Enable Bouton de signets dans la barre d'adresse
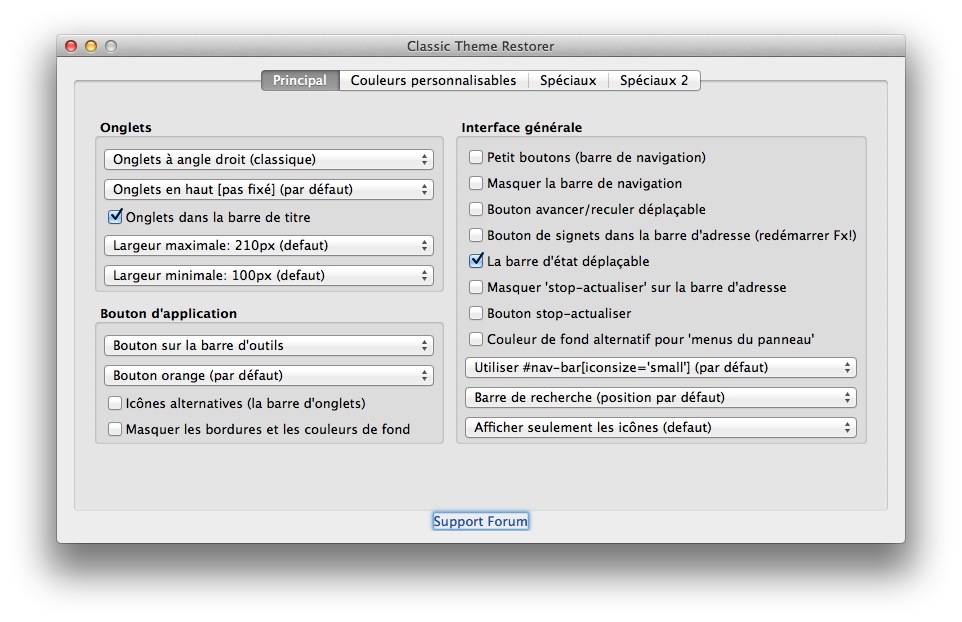The image size is (962, 622). pos(476,235)
